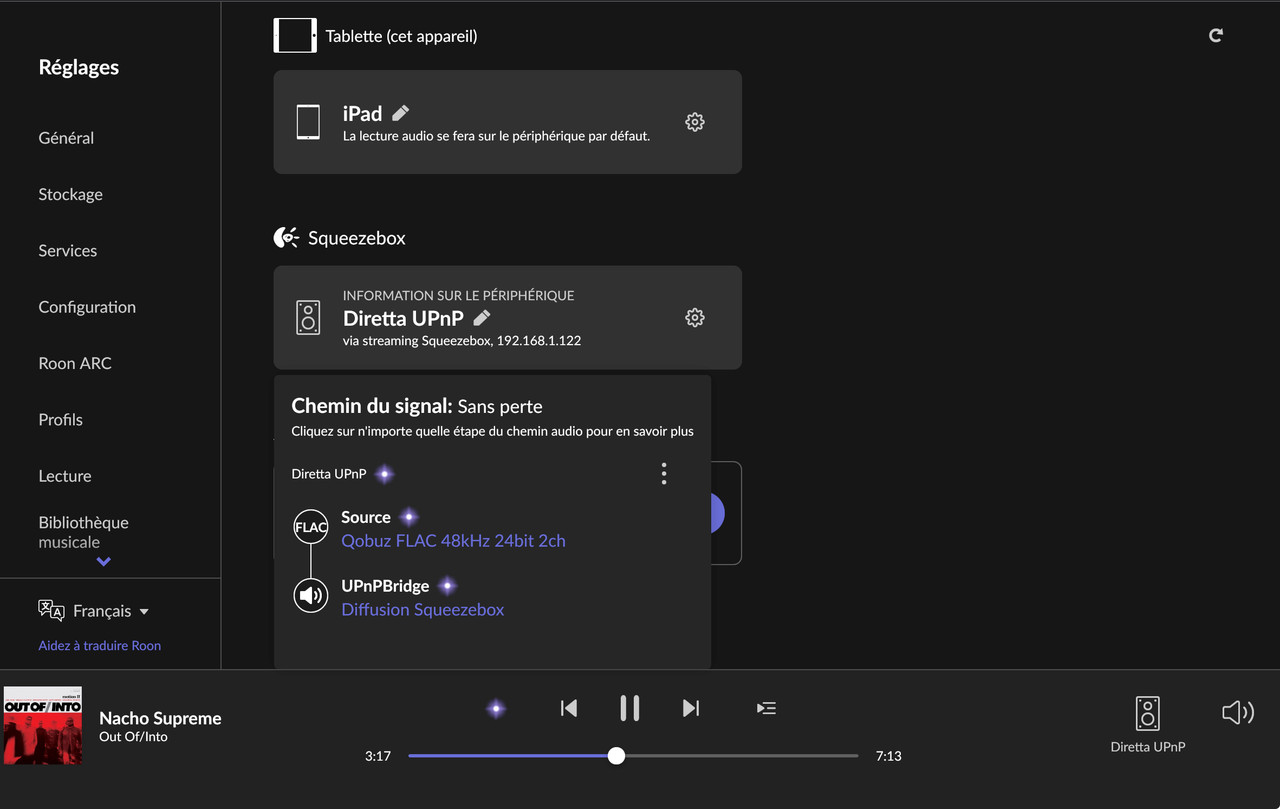Click Diffusion Squeezebox link

coord(422,610)
